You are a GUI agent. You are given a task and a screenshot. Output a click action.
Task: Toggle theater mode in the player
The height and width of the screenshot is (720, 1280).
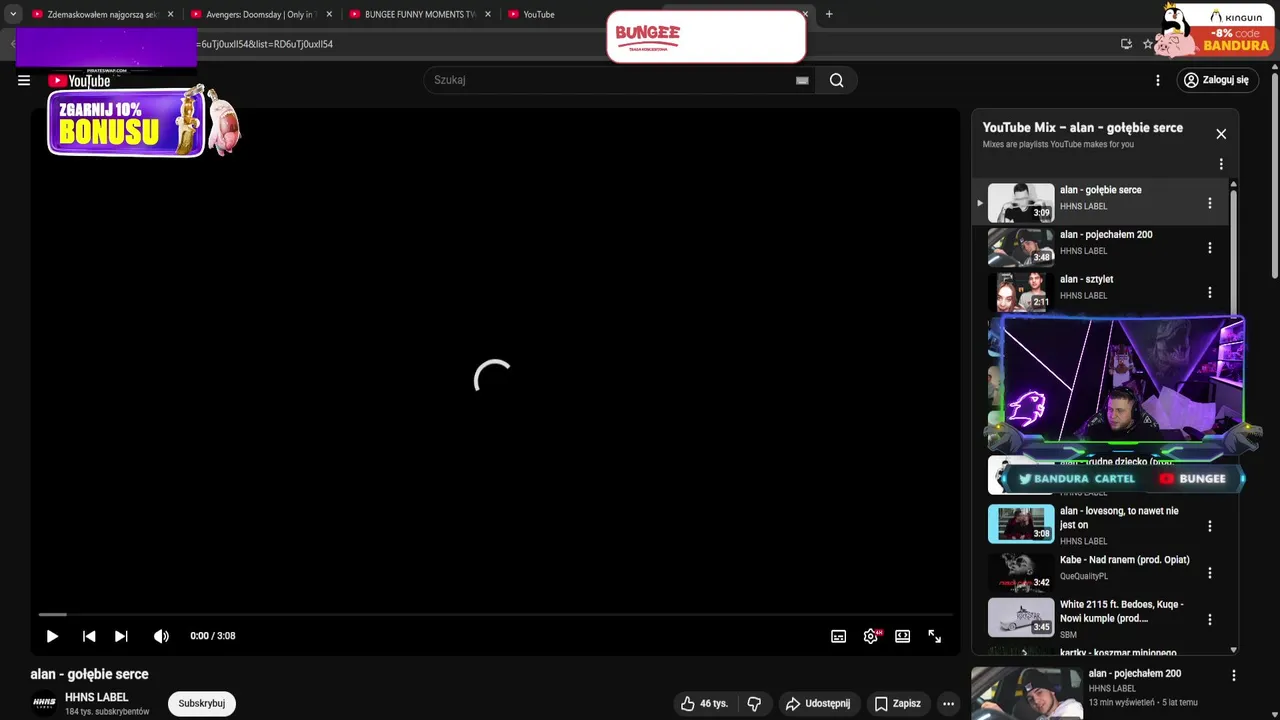[903, 636]
